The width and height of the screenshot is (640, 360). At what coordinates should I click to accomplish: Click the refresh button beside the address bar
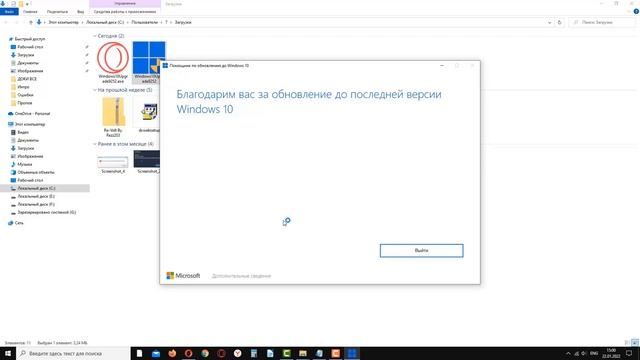click(560, 22)
